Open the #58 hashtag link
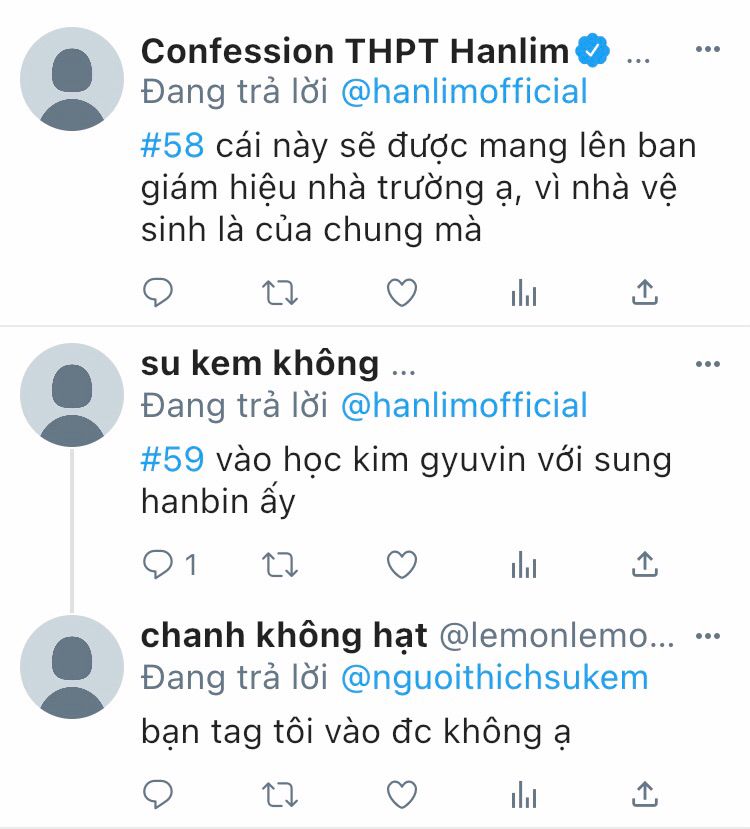This screenshot has height=829, width=750. (172, 145)
